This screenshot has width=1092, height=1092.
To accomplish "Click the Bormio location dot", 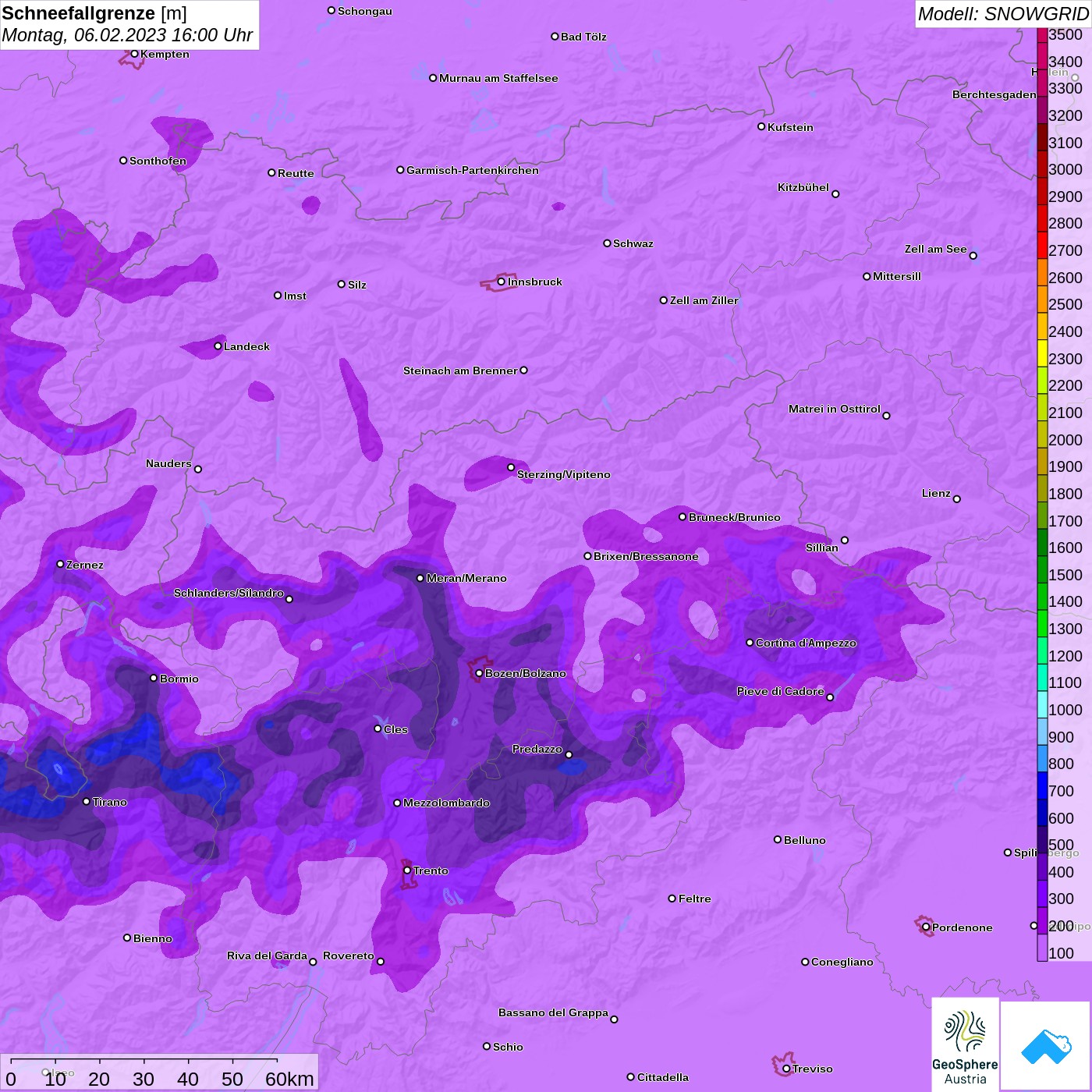I will tap(154, 678).
